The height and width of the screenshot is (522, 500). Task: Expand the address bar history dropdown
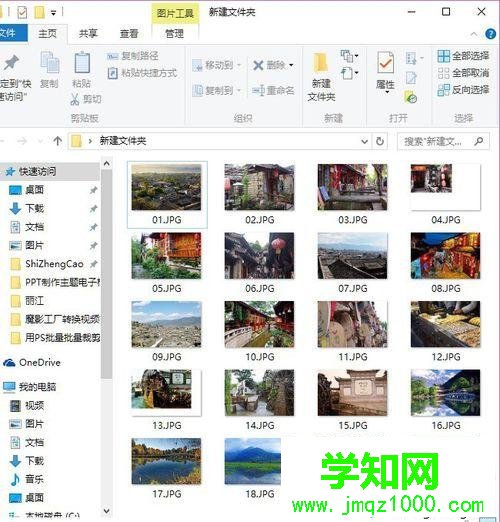tap(364, 141)
